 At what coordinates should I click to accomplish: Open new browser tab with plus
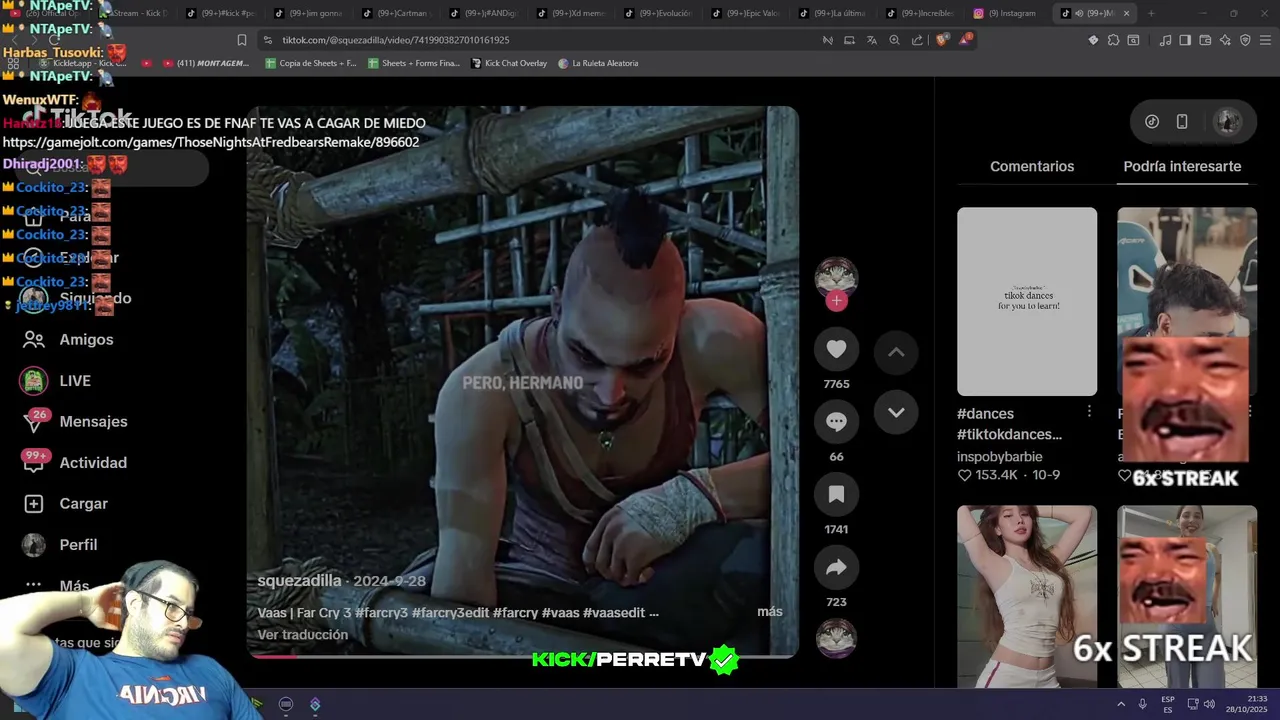(x=1151, y=13)
